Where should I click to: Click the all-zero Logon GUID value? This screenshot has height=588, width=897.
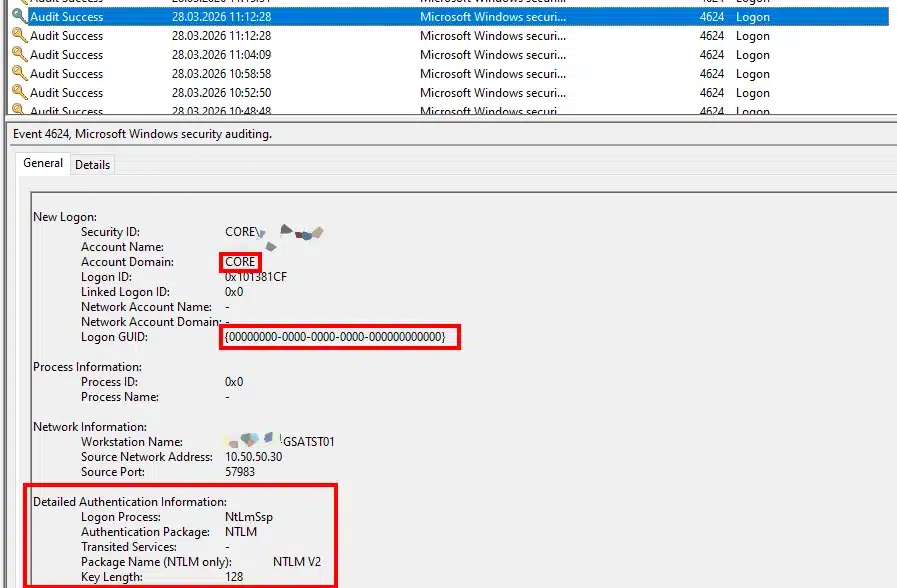(335, 337)
